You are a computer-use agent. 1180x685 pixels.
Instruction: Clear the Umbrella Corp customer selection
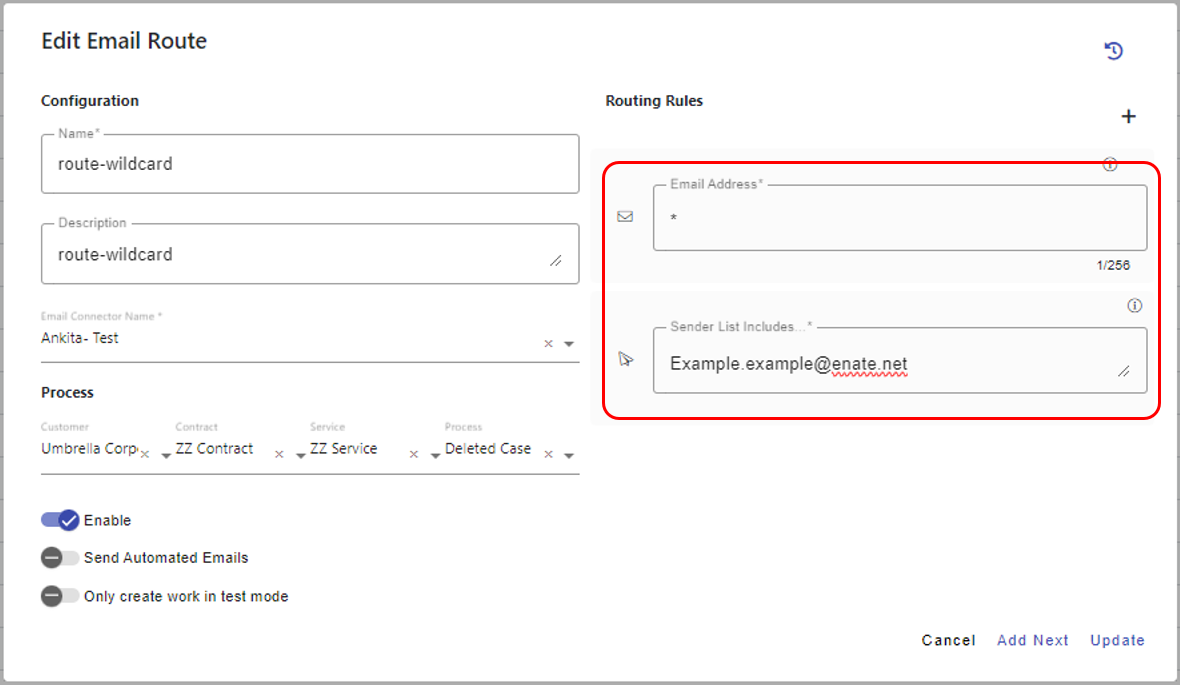pyautogui.click(x=144, y=455)
